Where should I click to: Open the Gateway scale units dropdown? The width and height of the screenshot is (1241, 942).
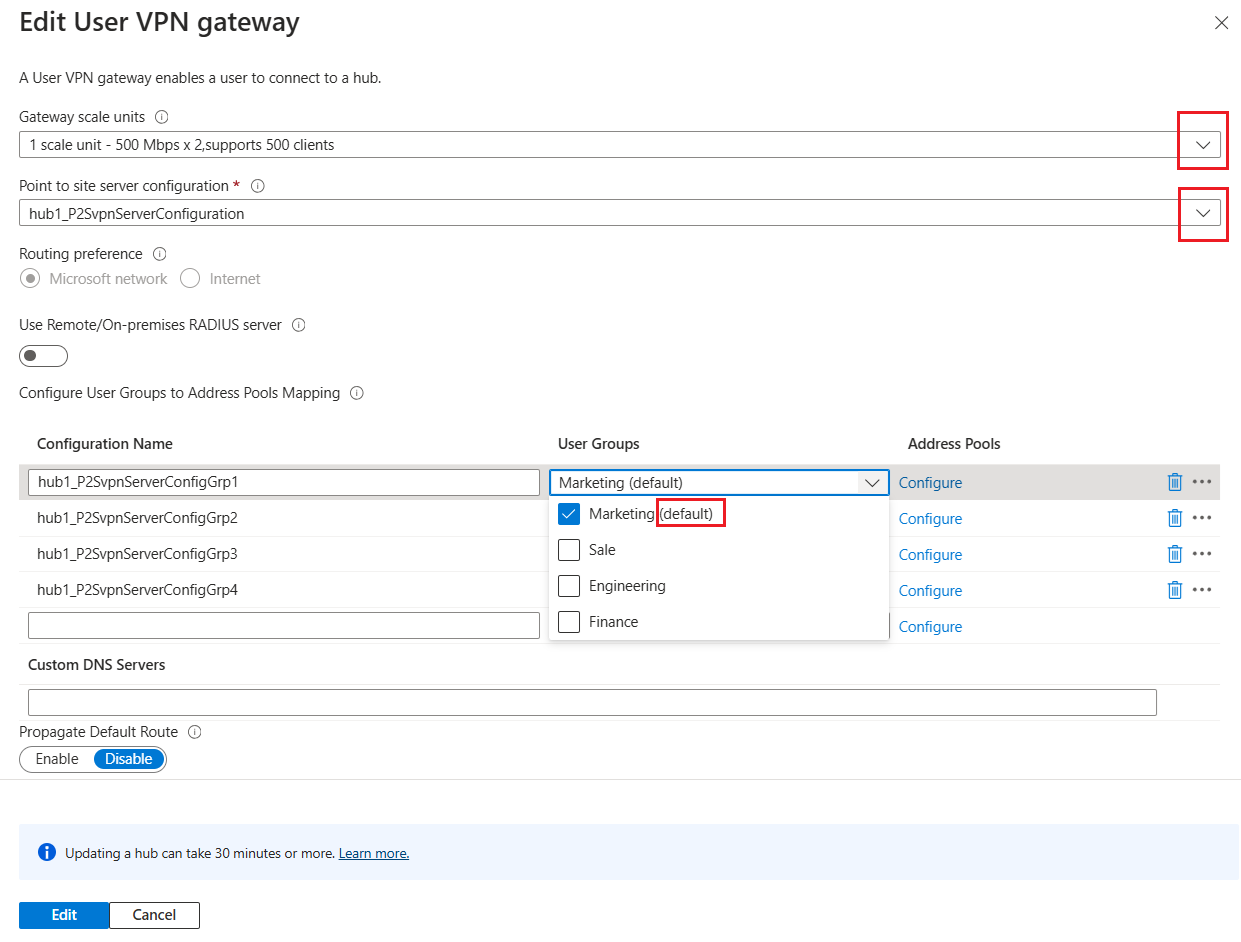click(x=1202, y=143)
